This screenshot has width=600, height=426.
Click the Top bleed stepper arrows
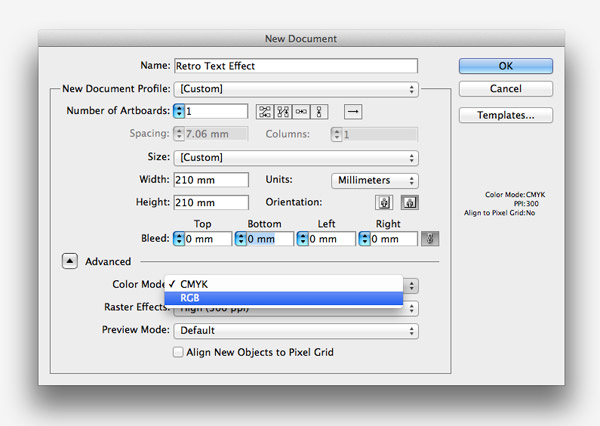point(178,239)
